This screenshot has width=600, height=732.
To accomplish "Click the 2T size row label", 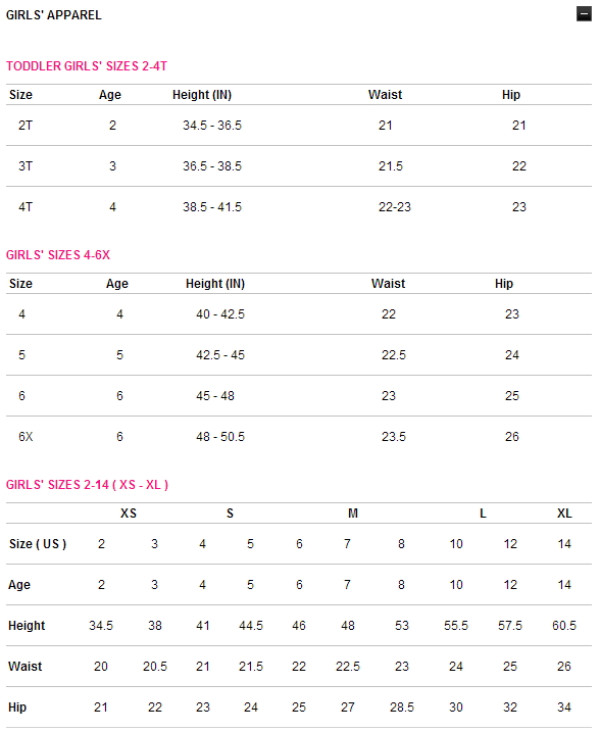I will (25, 126).
